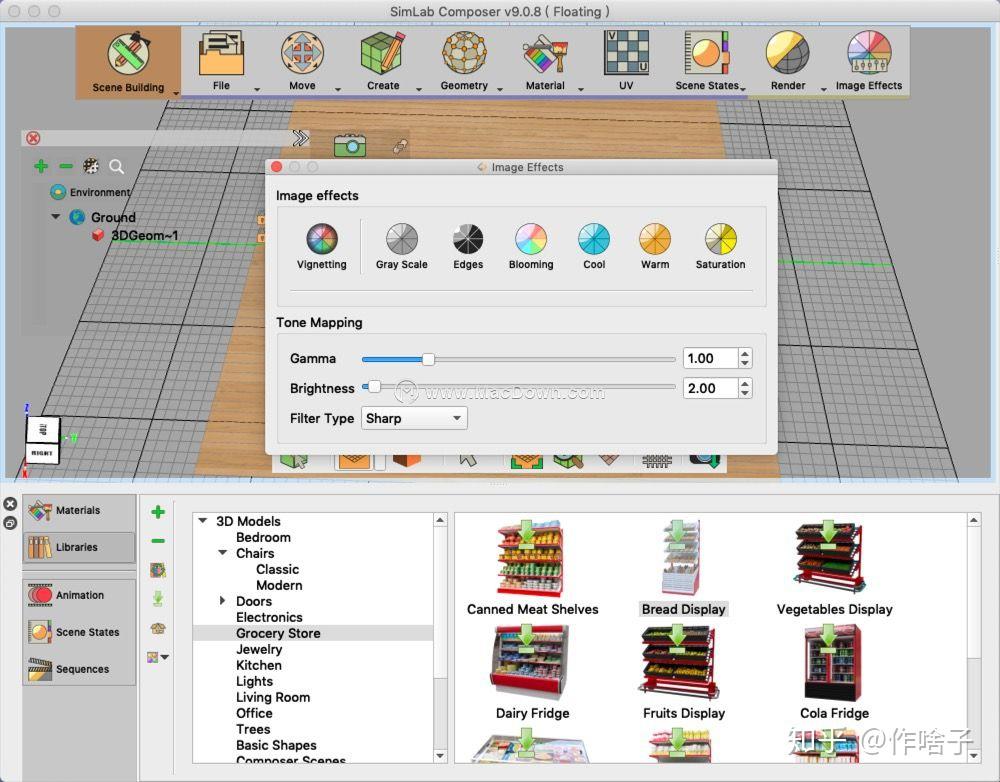Select the Move tool icon
The height and width of the screenshot is (782, 1000).
point(302,53)
